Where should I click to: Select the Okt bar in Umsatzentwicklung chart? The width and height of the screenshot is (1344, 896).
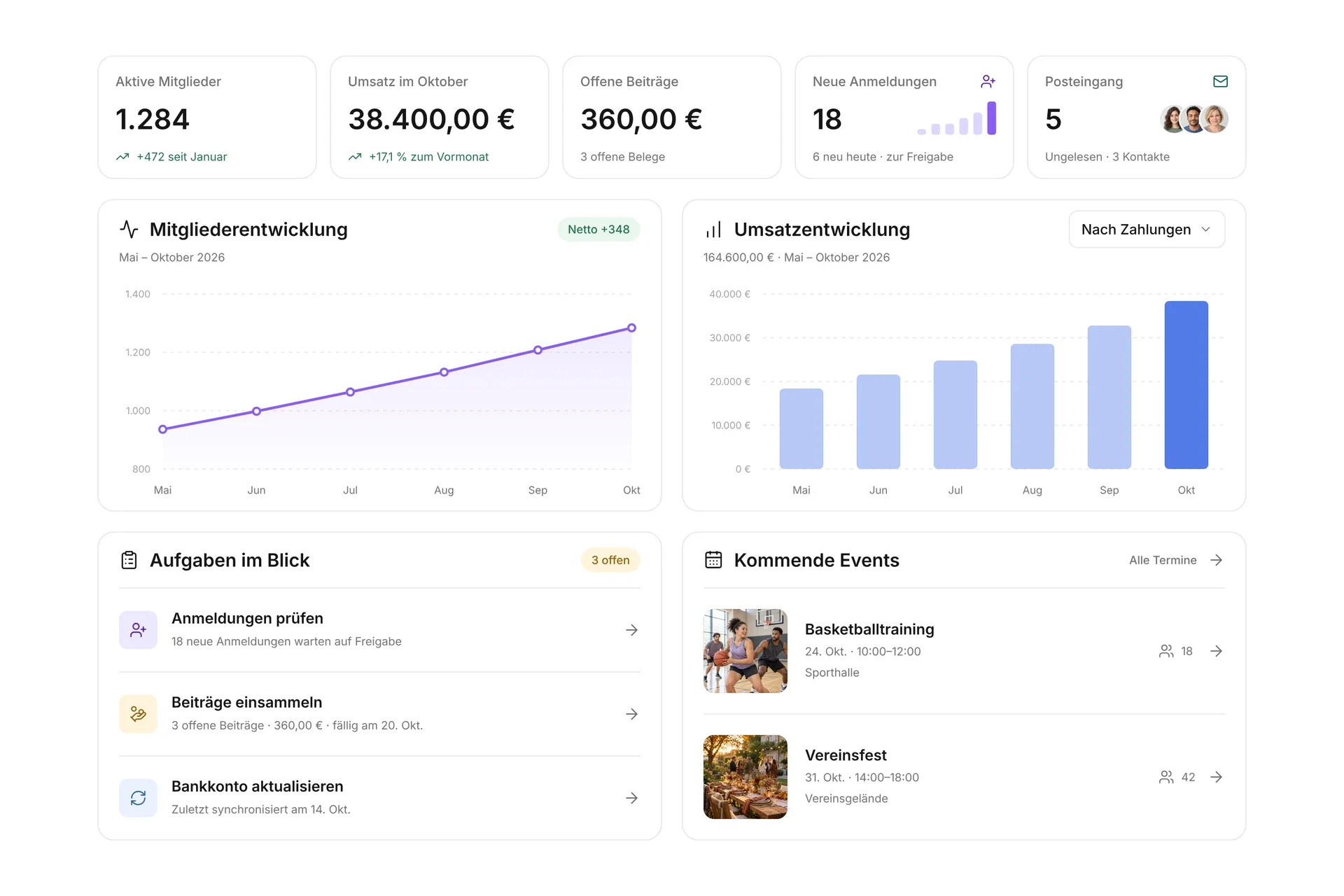click(x=1186, y=385)
